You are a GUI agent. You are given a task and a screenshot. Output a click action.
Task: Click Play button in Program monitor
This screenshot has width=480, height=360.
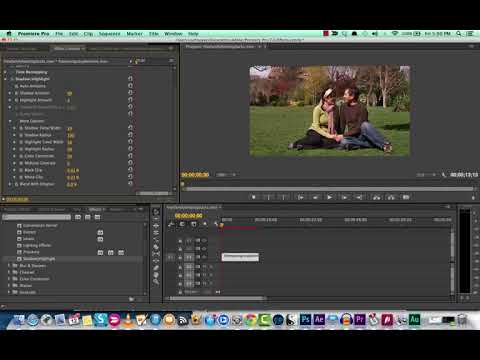(329, 197)
